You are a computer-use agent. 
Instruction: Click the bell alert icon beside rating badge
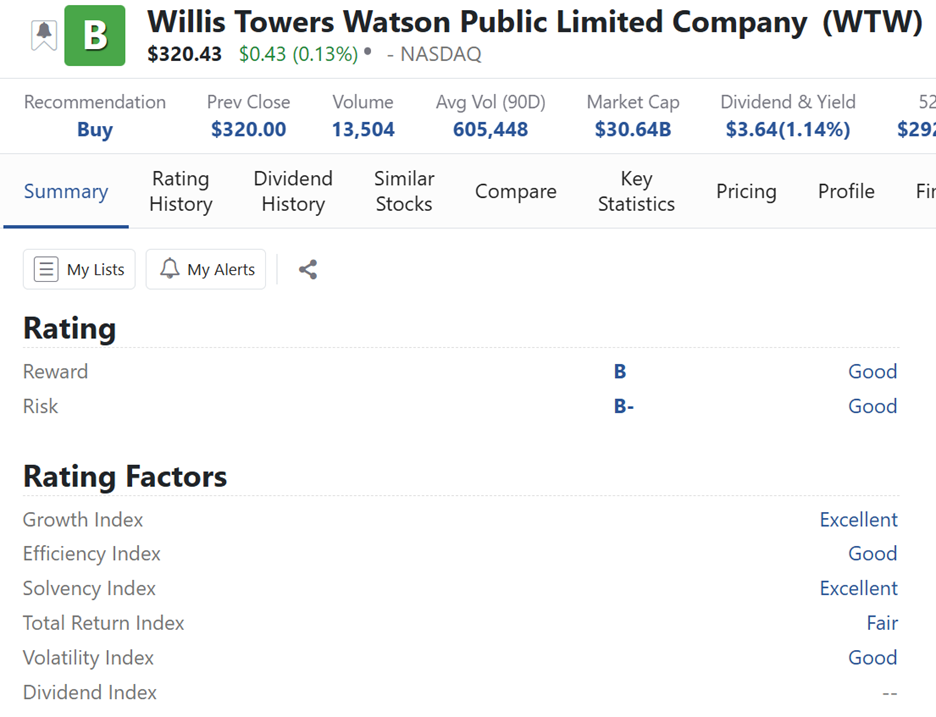pos(44,35)
